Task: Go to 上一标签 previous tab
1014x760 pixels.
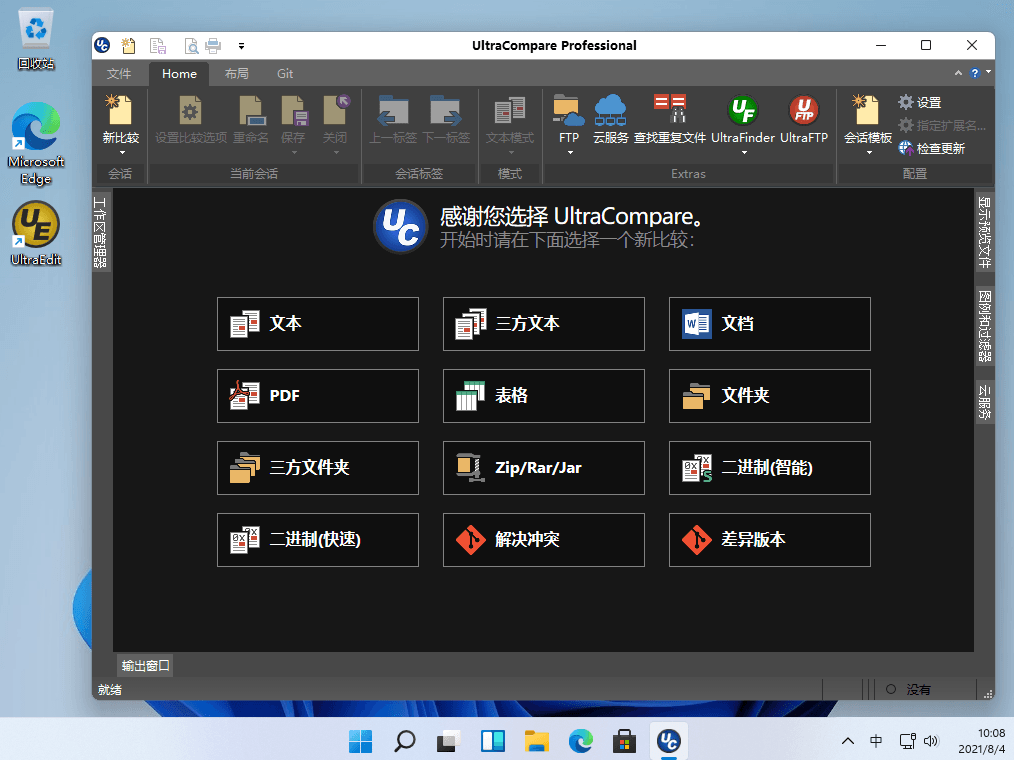Action: pyautogui.click(x=393, y=120)
